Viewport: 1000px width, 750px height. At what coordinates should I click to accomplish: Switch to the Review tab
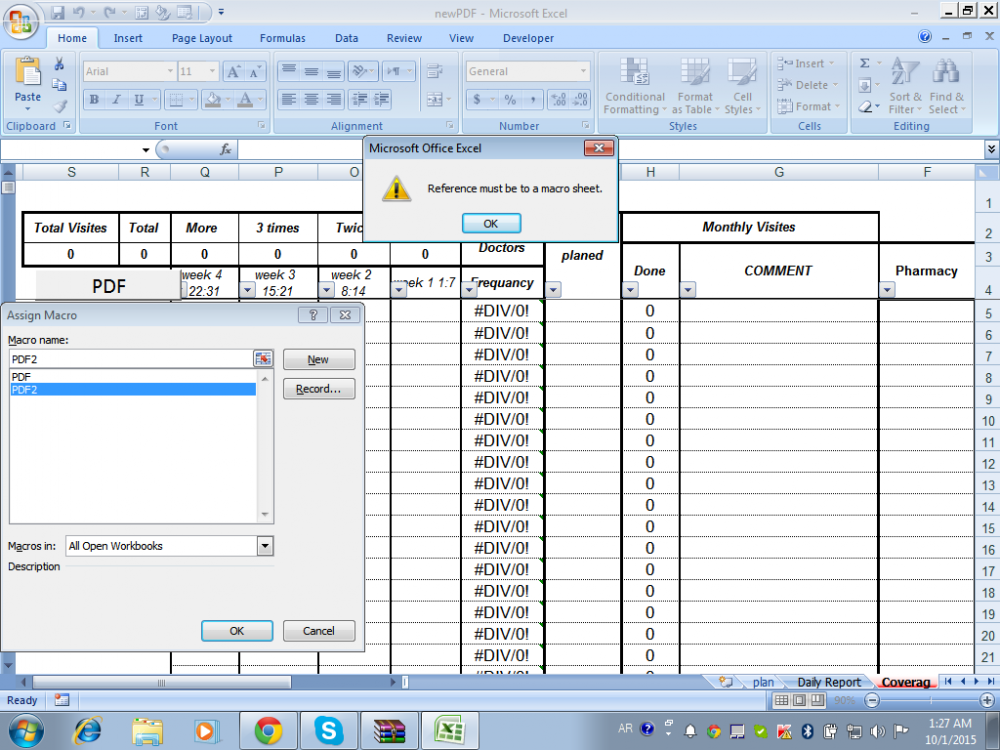[x=404, y=38]
